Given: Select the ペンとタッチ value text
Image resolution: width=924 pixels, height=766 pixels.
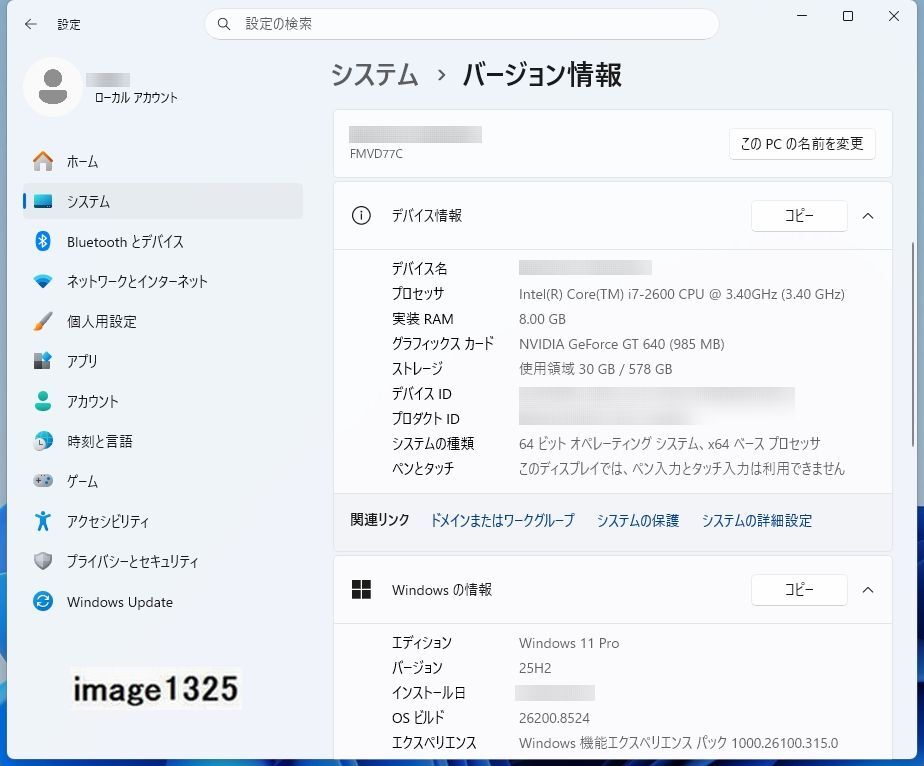Looking at the screenshot, I should [682, 468].
